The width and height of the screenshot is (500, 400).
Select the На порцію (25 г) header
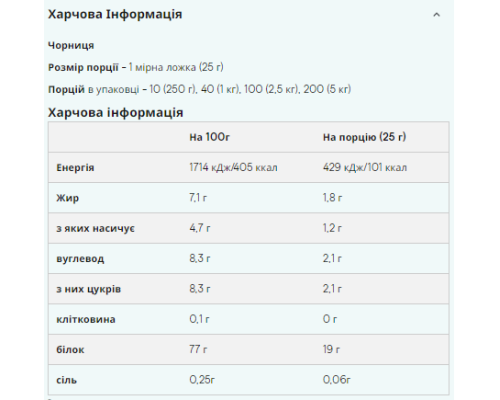tap(364, 137)
